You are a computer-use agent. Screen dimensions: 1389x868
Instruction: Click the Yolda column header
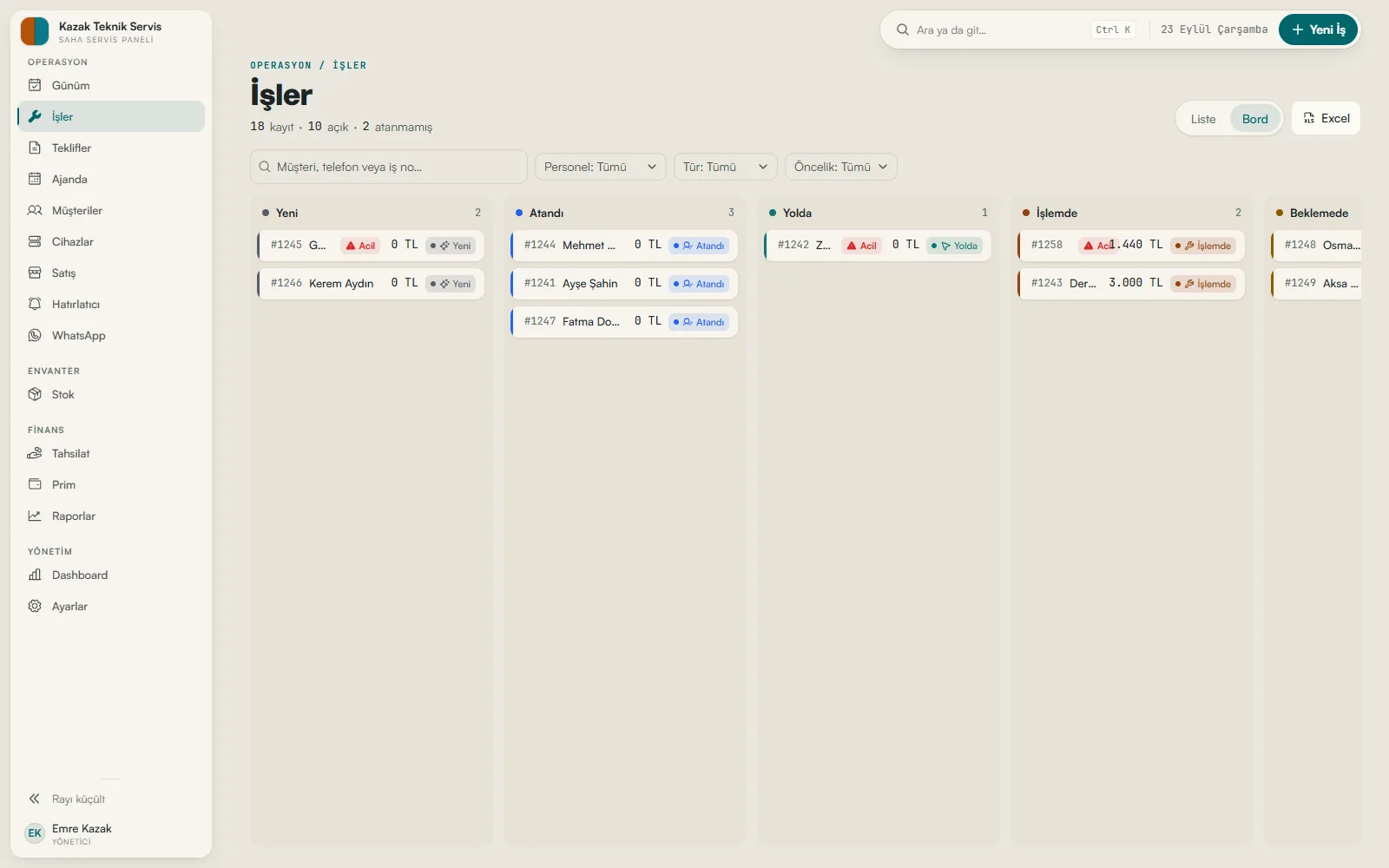click(x=878, y=213)
